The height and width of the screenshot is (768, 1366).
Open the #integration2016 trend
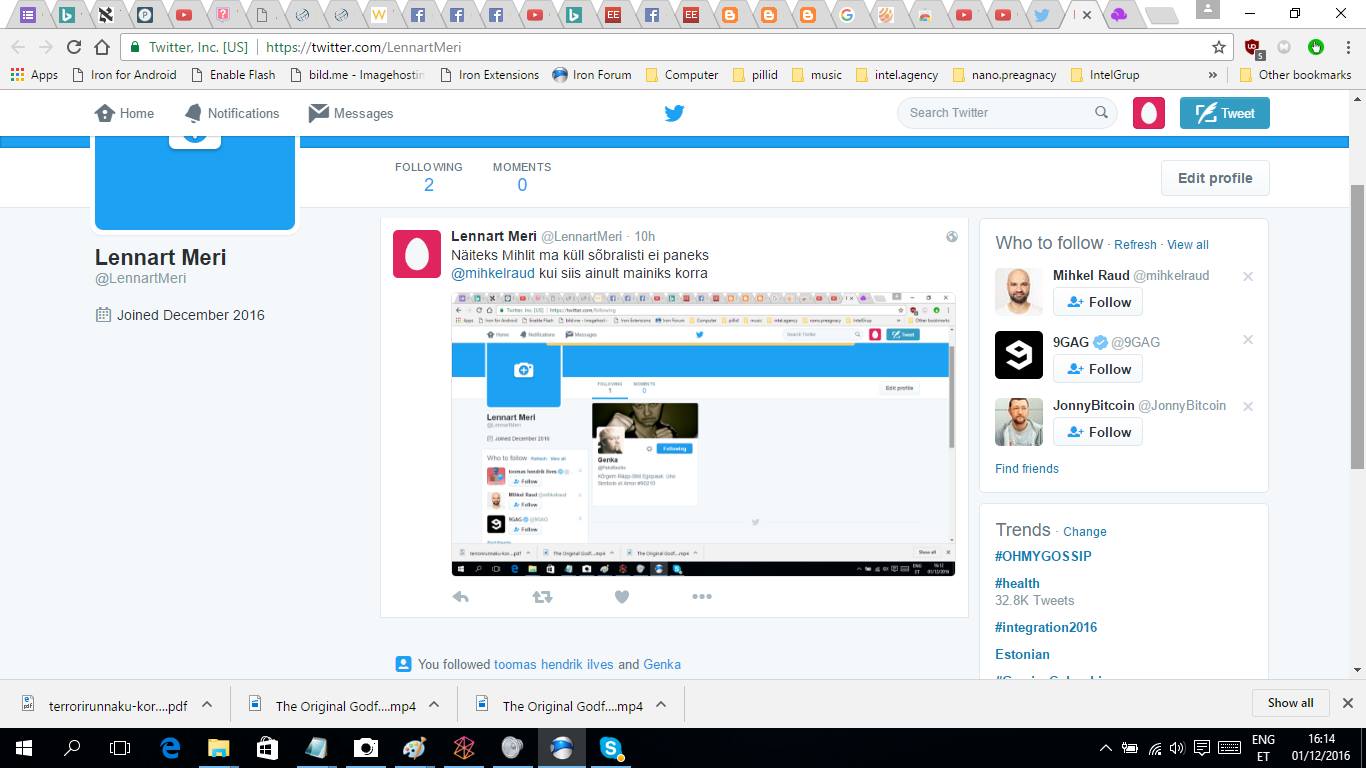[1046, 627]
